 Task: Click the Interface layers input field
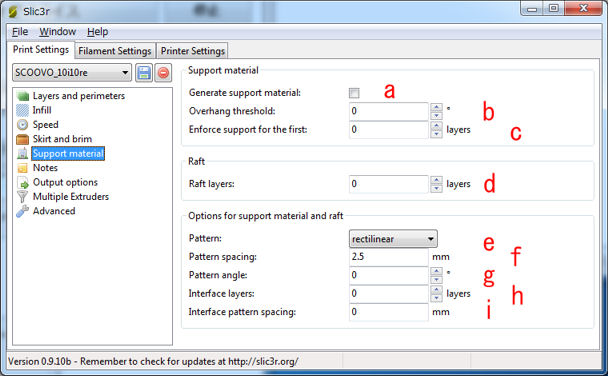click(x=389, y=294)
